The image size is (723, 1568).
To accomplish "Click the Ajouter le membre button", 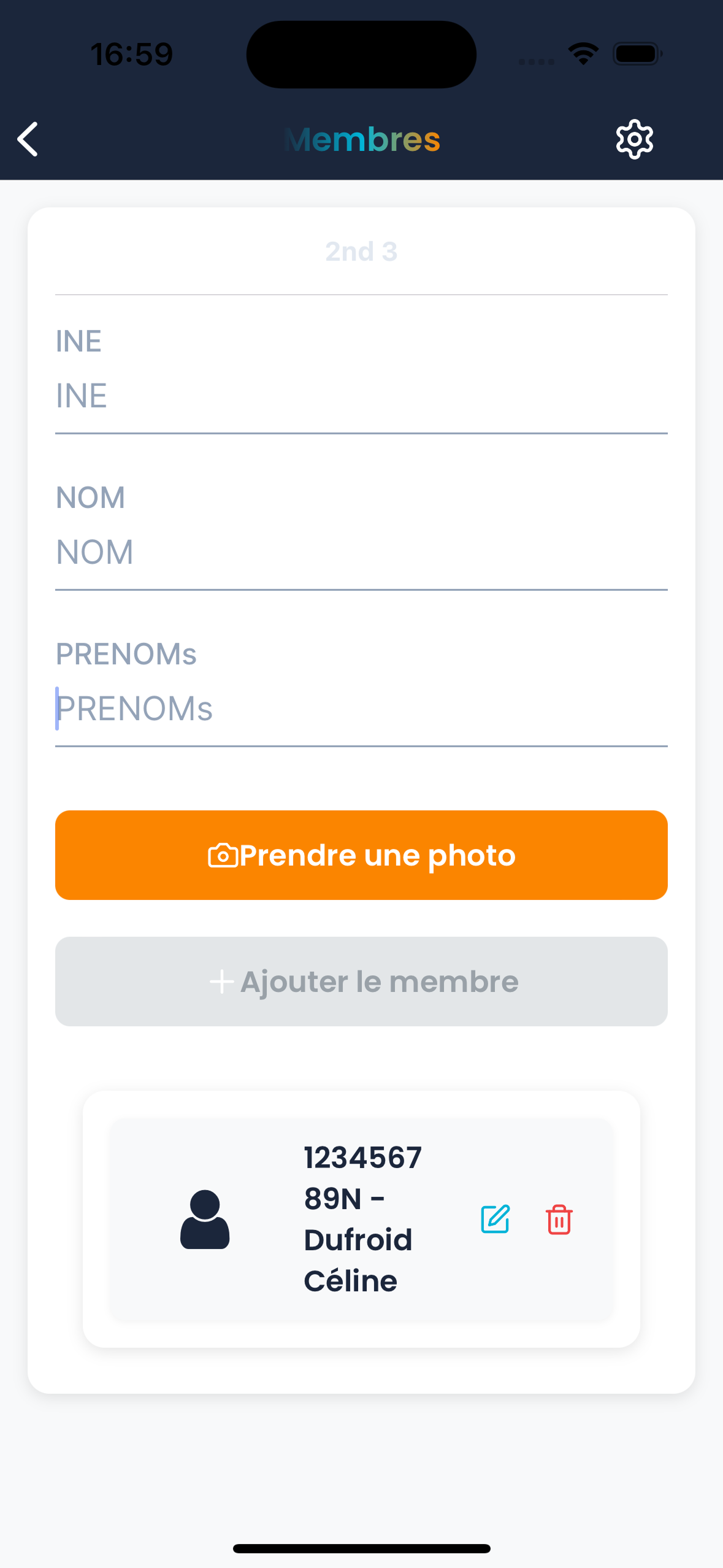I will click(x=361, y=982).
